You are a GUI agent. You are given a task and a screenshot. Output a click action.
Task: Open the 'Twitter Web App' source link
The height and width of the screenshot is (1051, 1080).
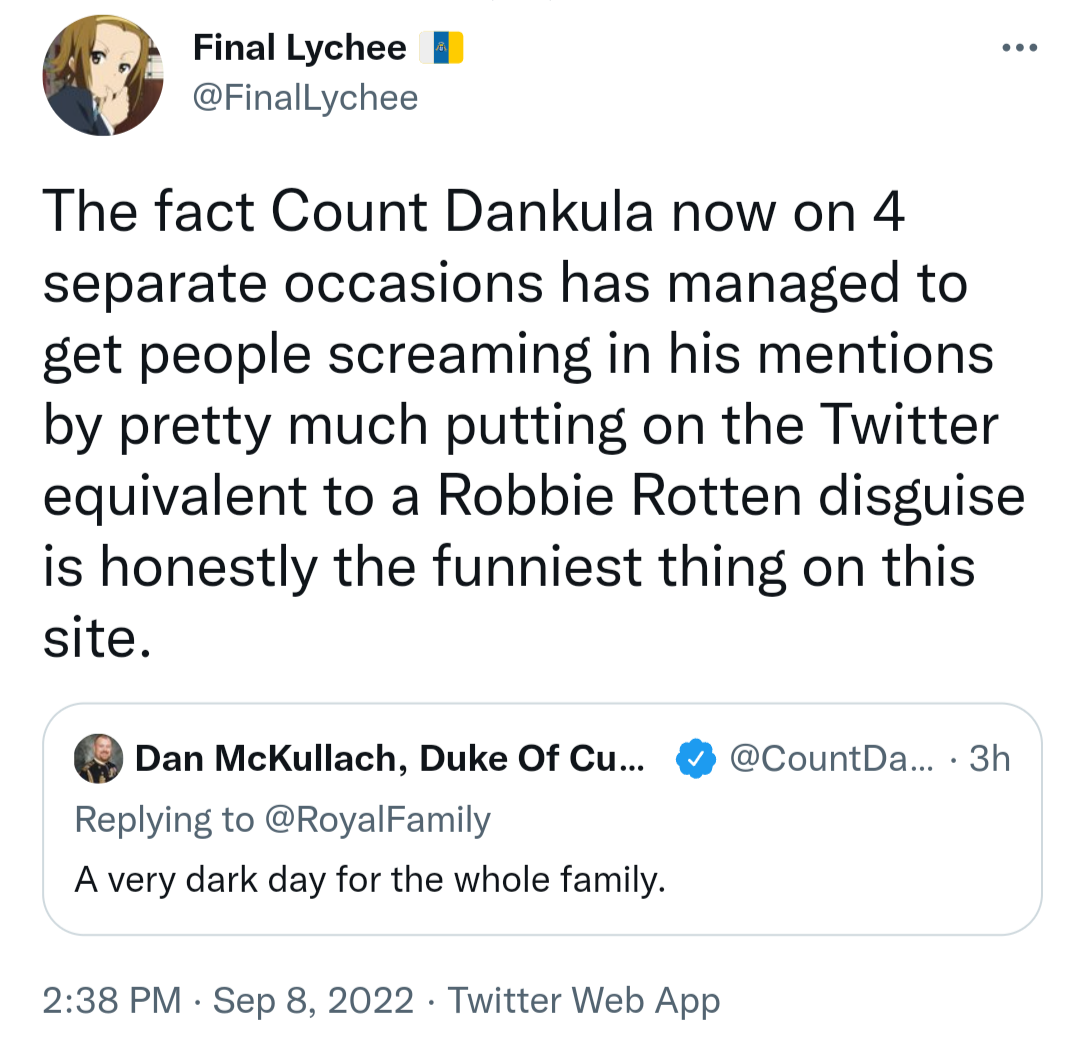[x=583, y=1000]
